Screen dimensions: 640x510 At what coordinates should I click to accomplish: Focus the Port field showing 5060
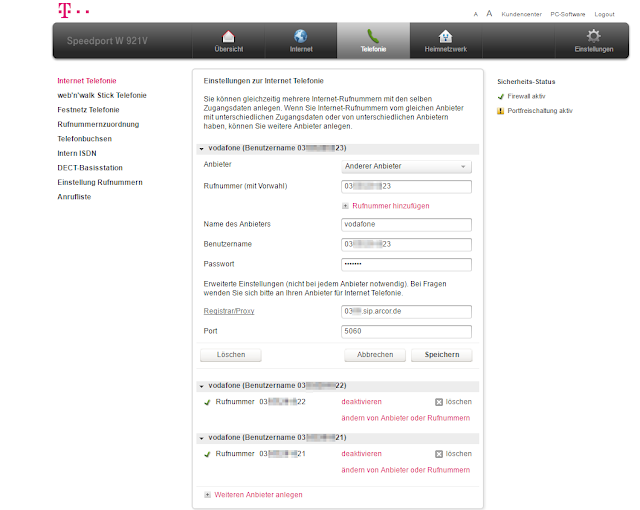406,331
